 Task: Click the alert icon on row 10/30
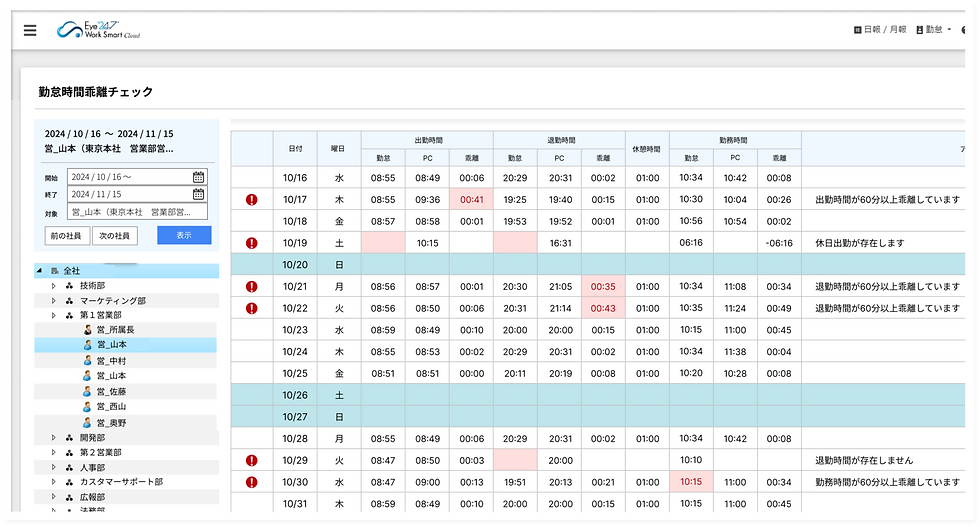[x=251, y=482]
